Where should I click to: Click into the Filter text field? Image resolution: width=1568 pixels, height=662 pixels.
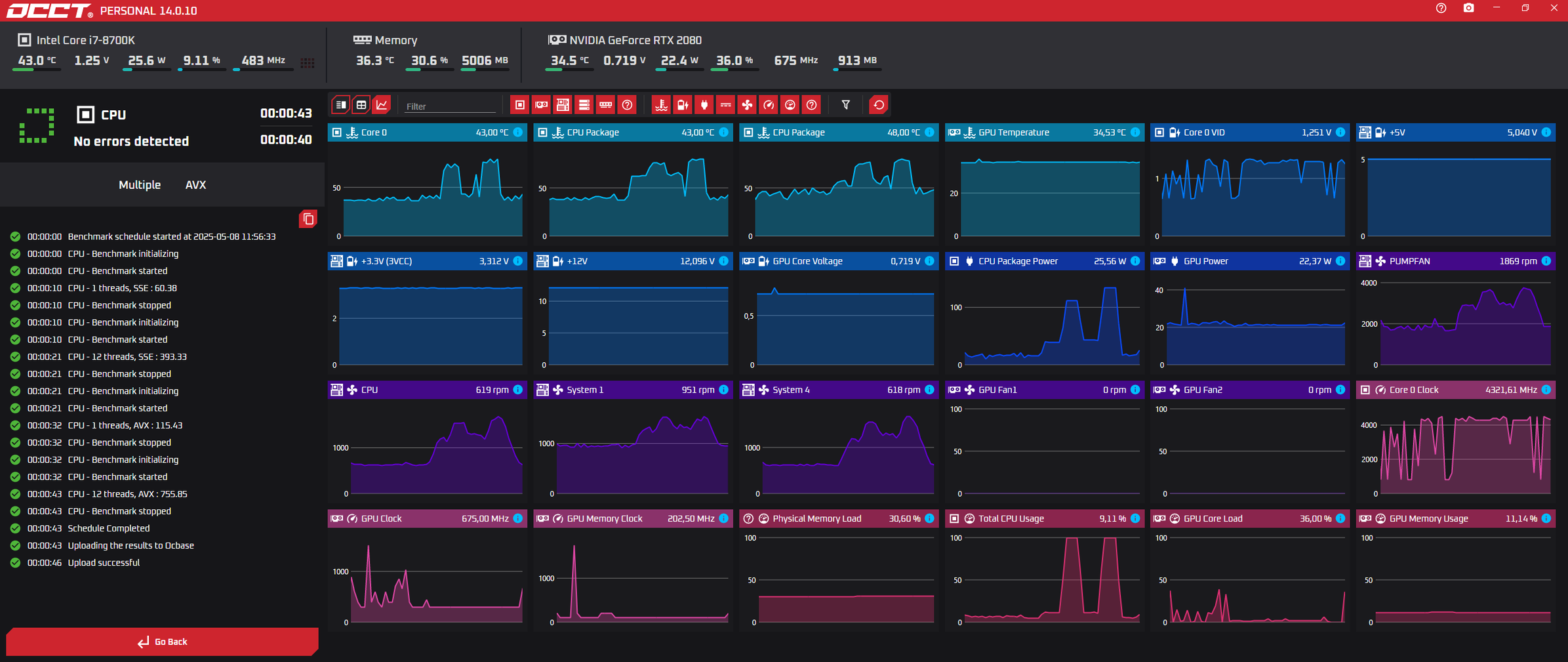click(x=449, y=106)
